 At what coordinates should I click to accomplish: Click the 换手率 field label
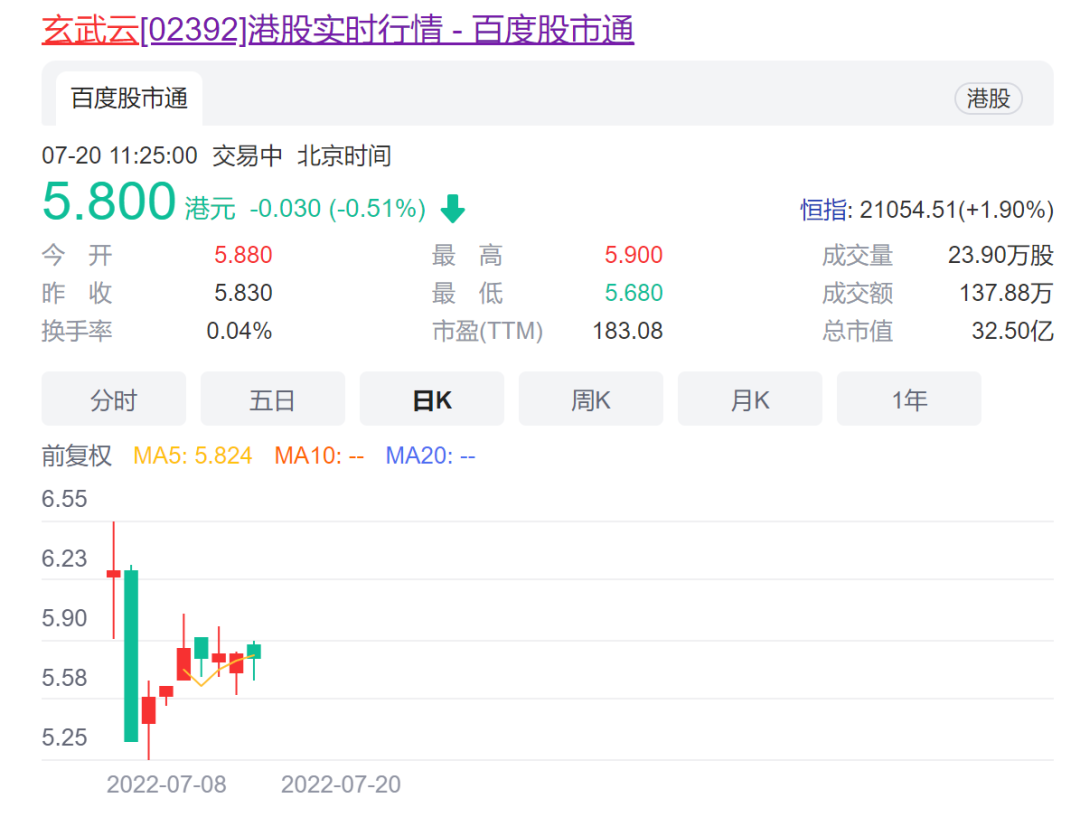[76, 331]
